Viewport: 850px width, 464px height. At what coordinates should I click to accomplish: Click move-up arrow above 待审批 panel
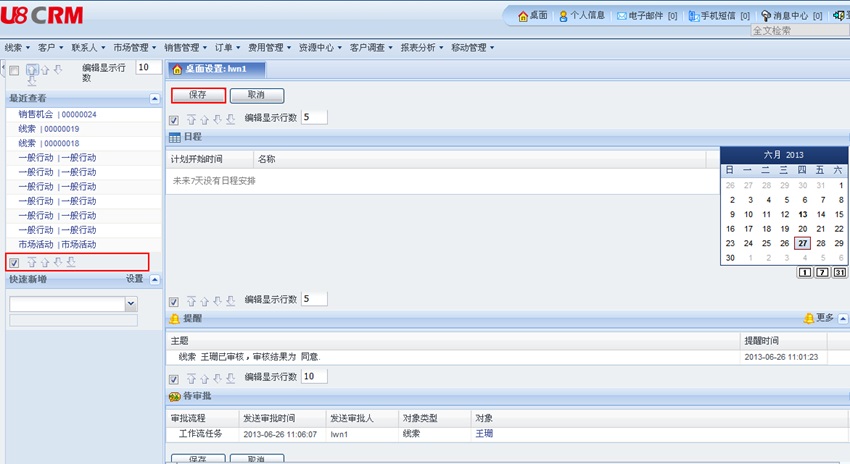(x=204, y=379)
